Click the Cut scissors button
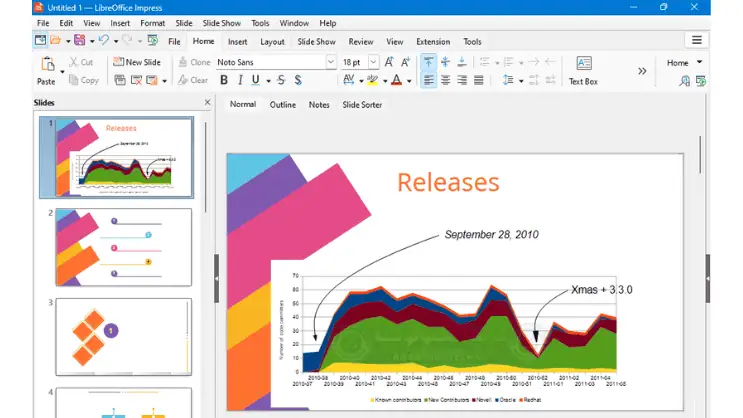Screen dimensions: 743x418 tap(81, 62)
